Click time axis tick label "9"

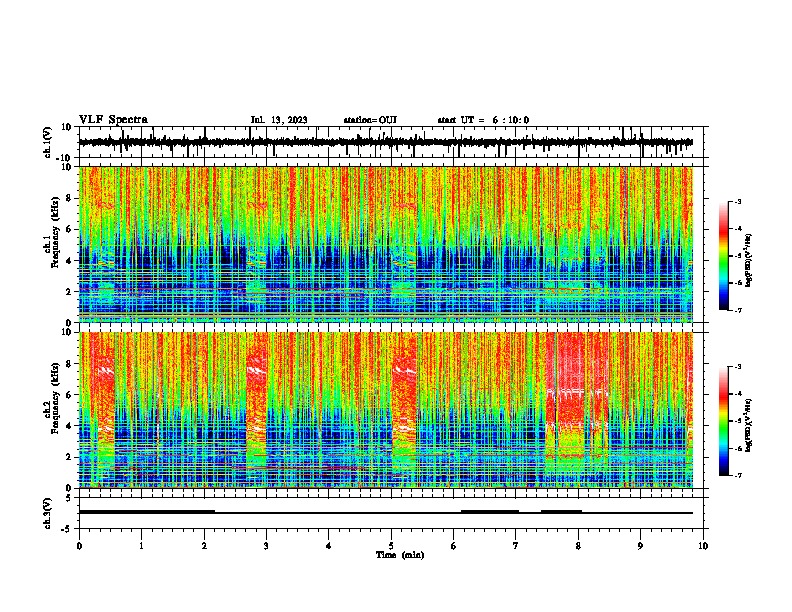coord(640,546)
